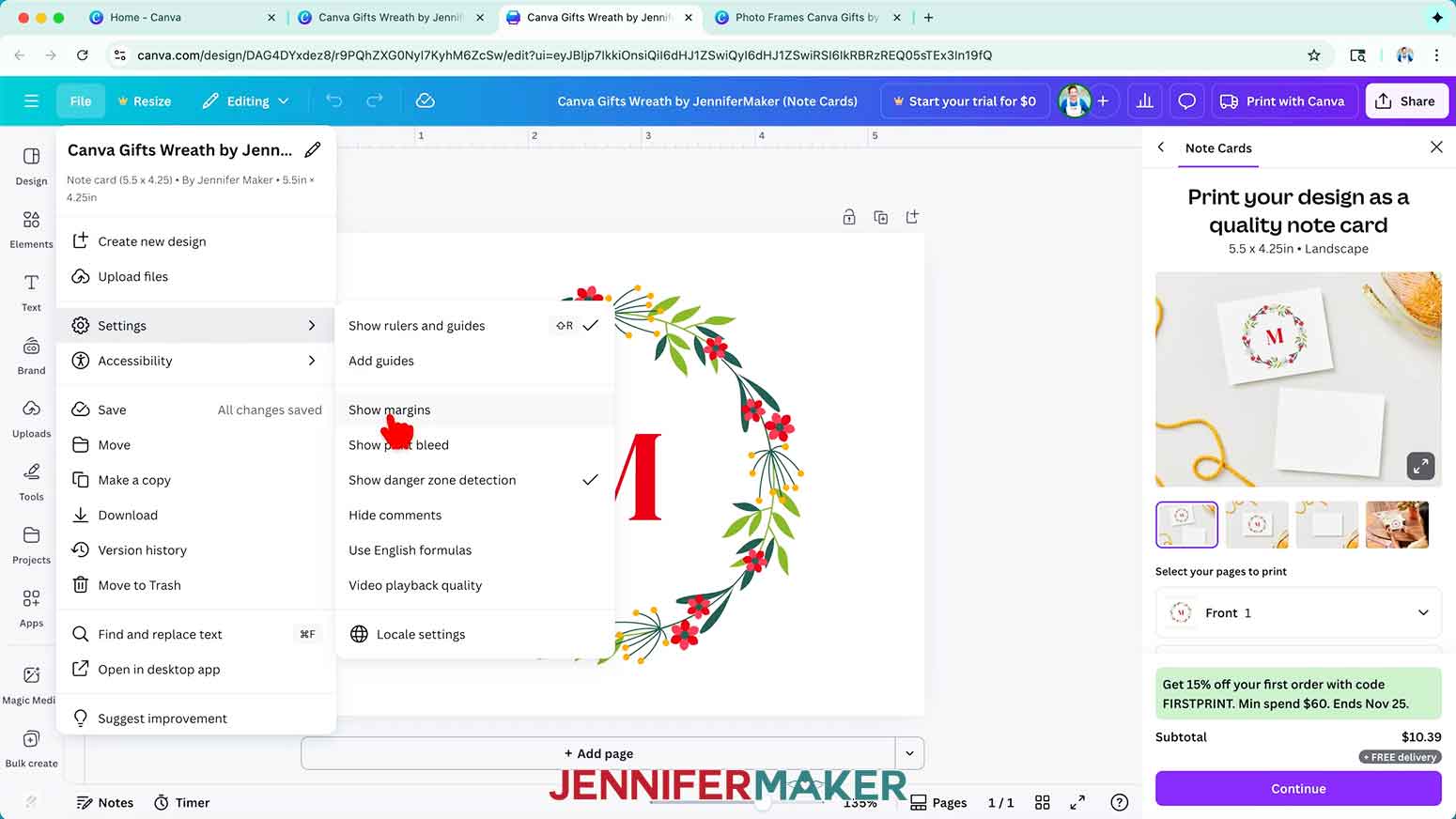1456x819 pixels.
Task: Toggle Show margins option
Action: 473,409
